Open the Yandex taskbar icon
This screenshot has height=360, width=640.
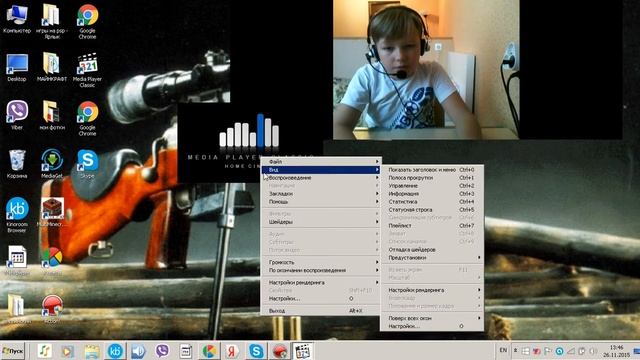click(x=233, y=351)
